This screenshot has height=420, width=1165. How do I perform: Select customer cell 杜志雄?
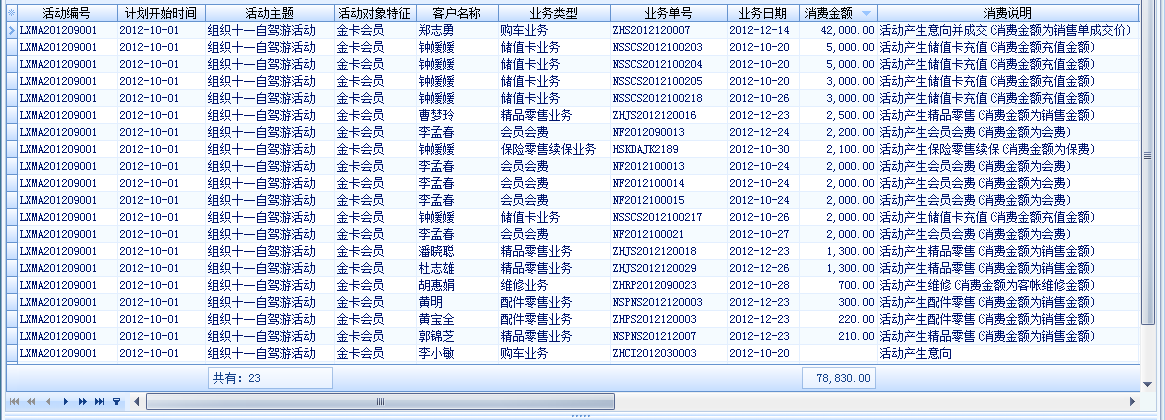pos(458,268)
